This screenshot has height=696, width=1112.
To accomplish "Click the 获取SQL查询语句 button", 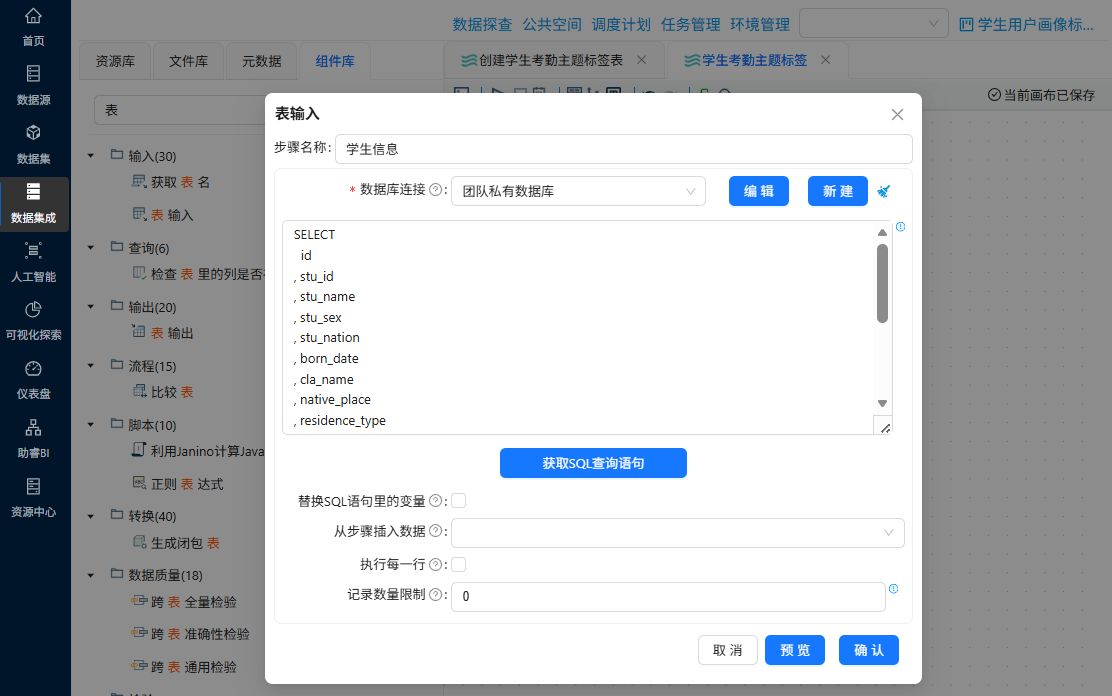I will click(x=593, y=463).
